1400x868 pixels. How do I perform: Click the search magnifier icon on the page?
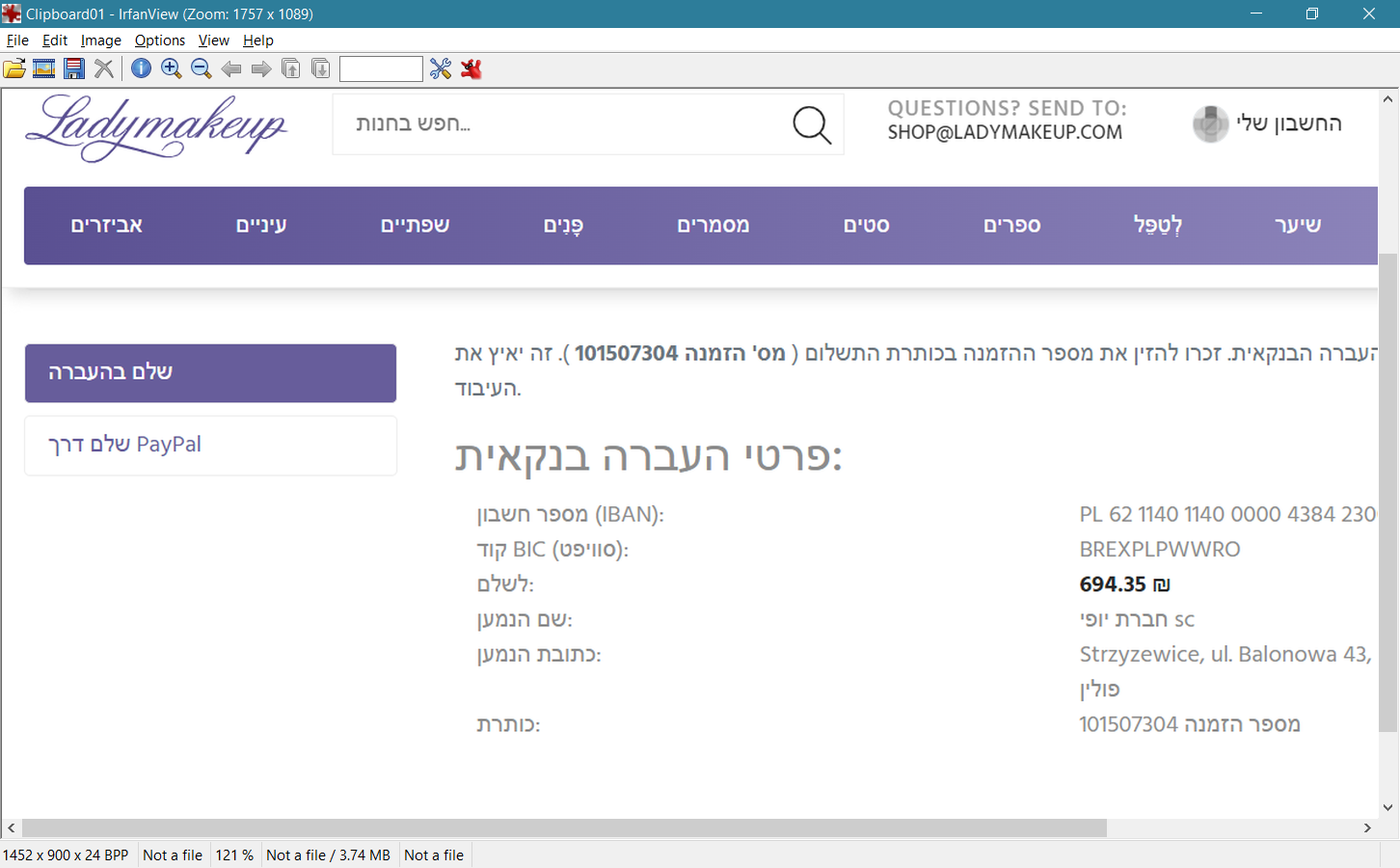[812, 124]
